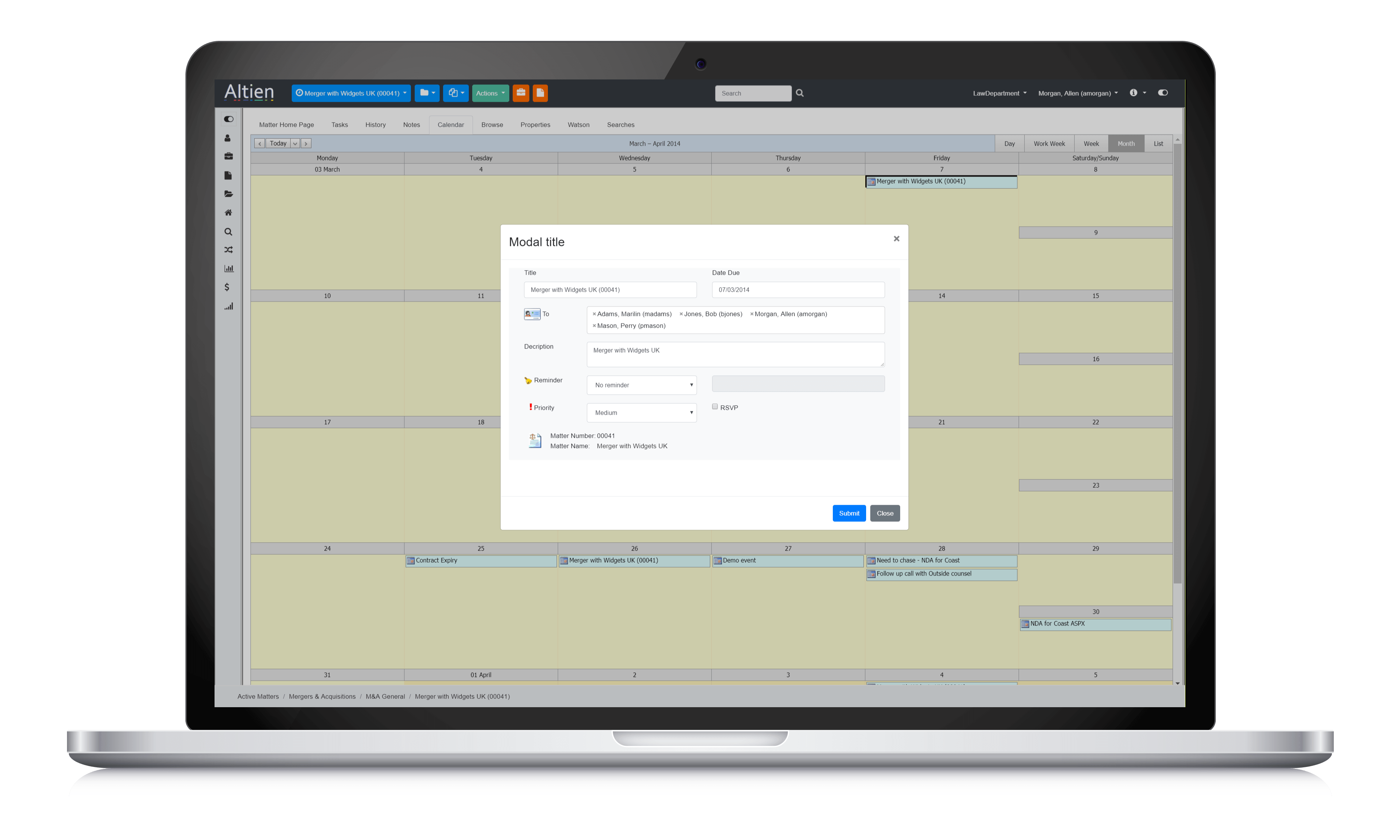
Task: Click the Date Due input field
Action: point(797,290)
